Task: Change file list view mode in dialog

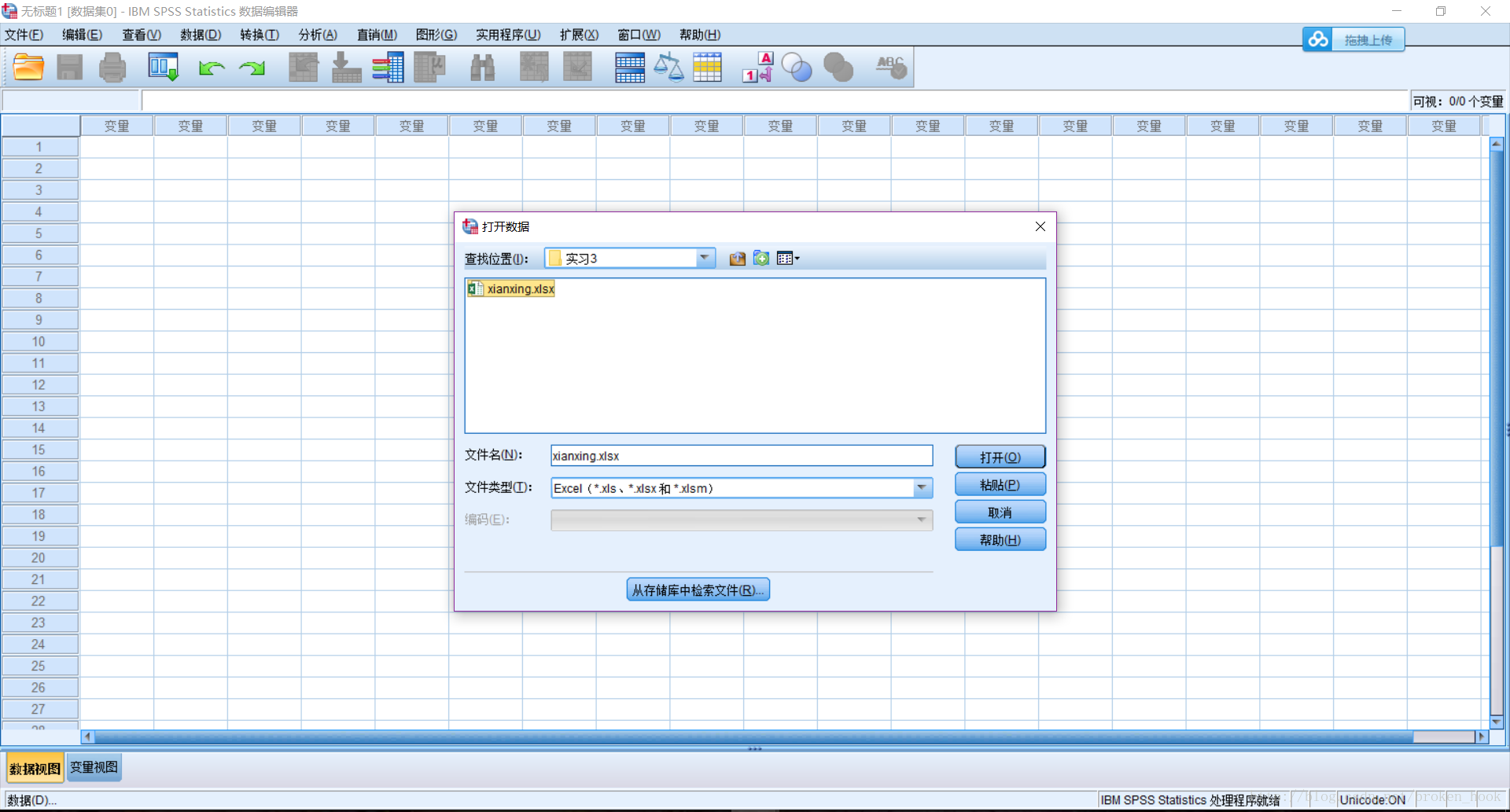Action: [x=788, y=259]
